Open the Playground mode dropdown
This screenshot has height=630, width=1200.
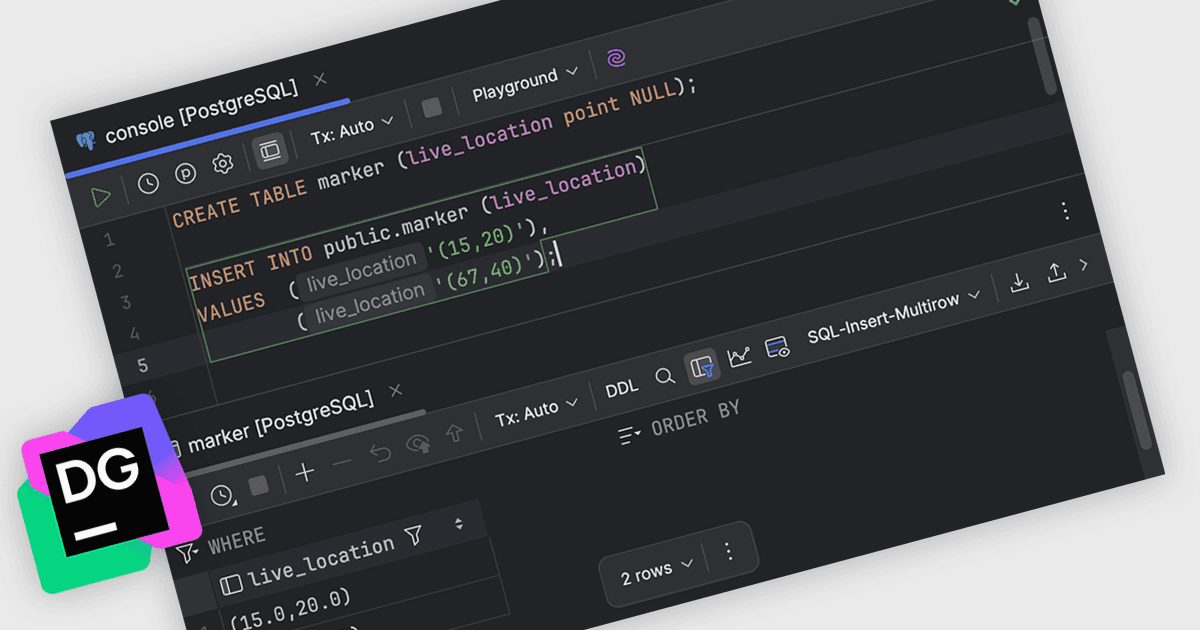(525, 83)
